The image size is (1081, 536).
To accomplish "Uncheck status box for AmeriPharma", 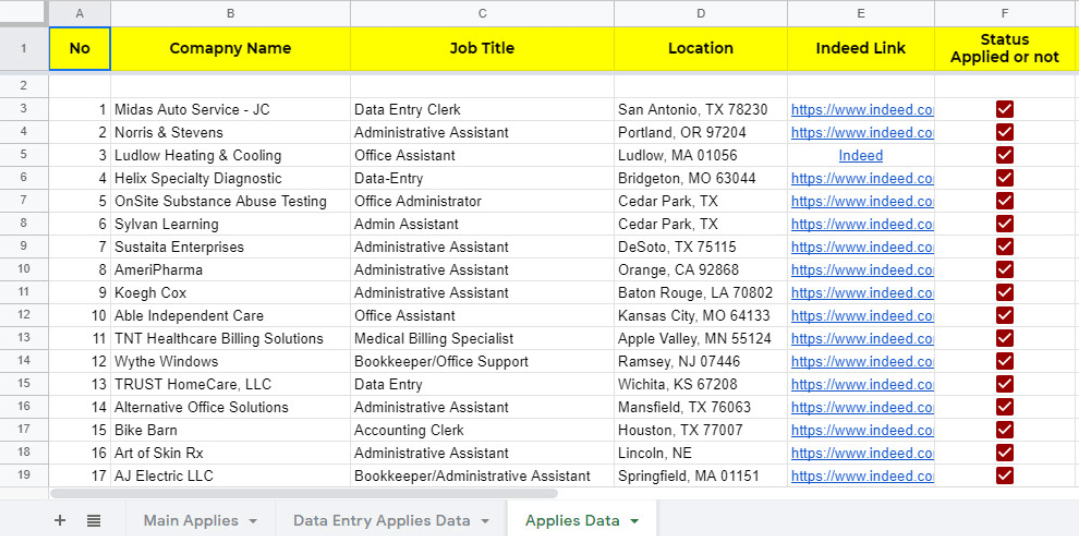I will tap(1004, 269).
